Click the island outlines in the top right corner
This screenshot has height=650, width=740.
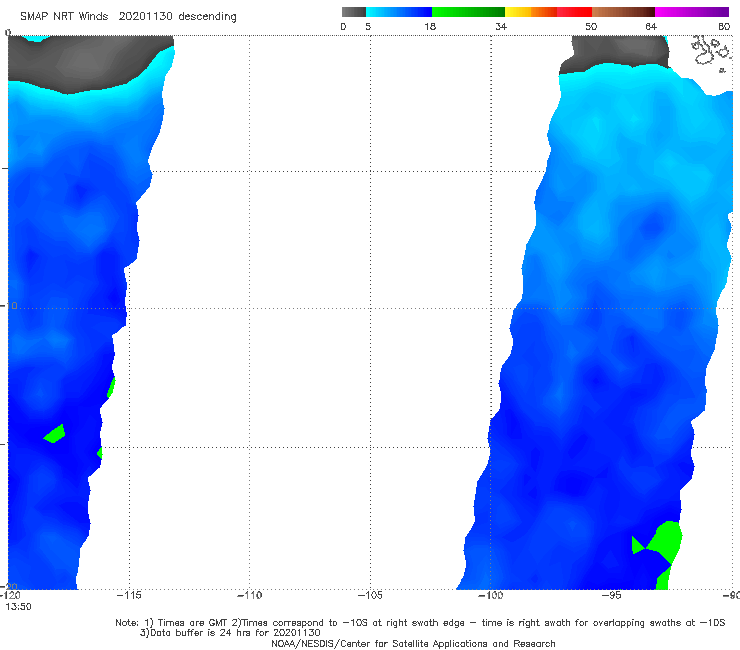click(x=710, y=53)
